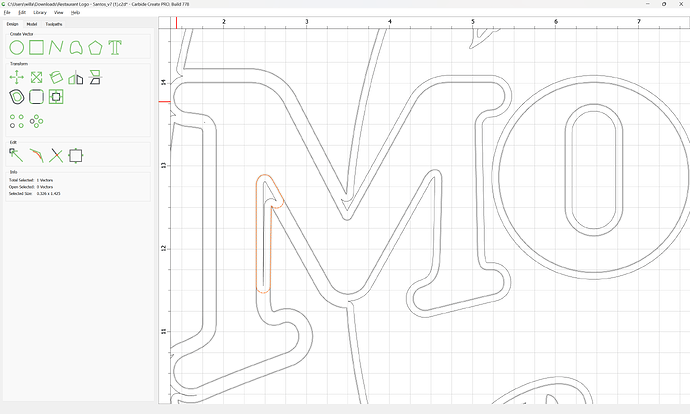Open the Rotate transform tool
690x414 pixels.
56,77
